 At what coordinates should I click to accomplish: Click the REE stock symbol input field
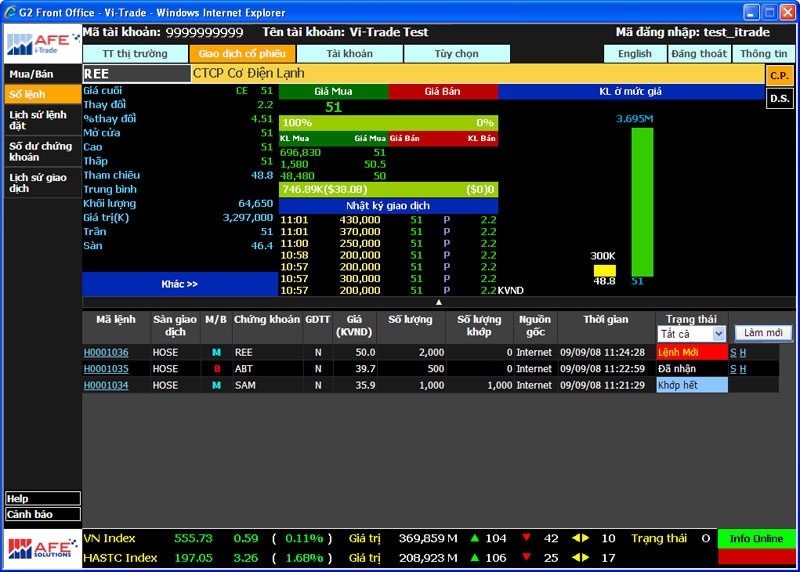click(x=136, y=73)
